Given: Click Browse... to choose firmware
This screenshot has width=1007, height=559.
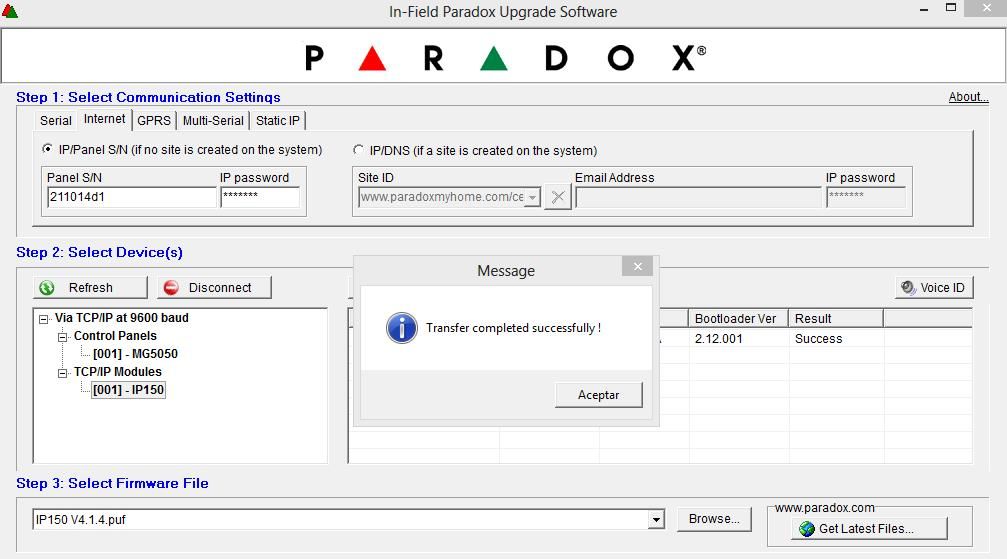Looking at the screenshot, I should (x=714, y=519).
